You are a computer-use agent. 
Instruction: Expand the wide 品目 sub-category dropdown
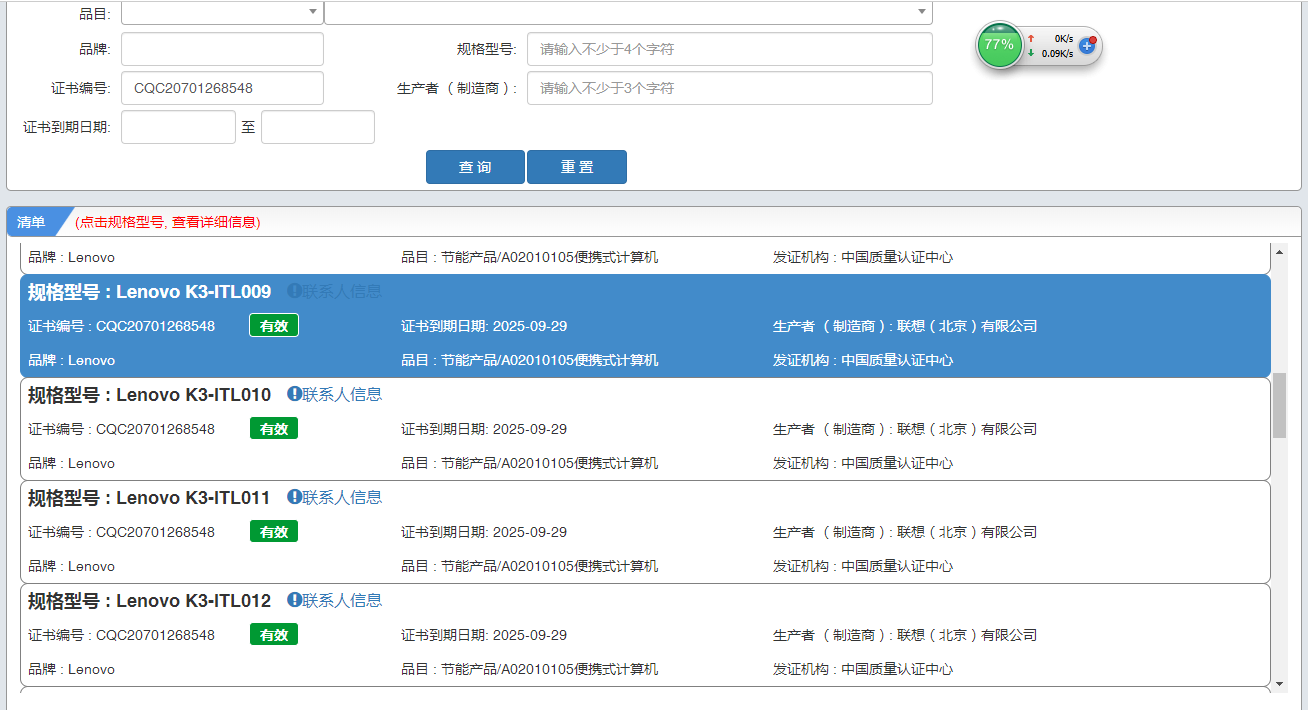(x=628, y=12)
